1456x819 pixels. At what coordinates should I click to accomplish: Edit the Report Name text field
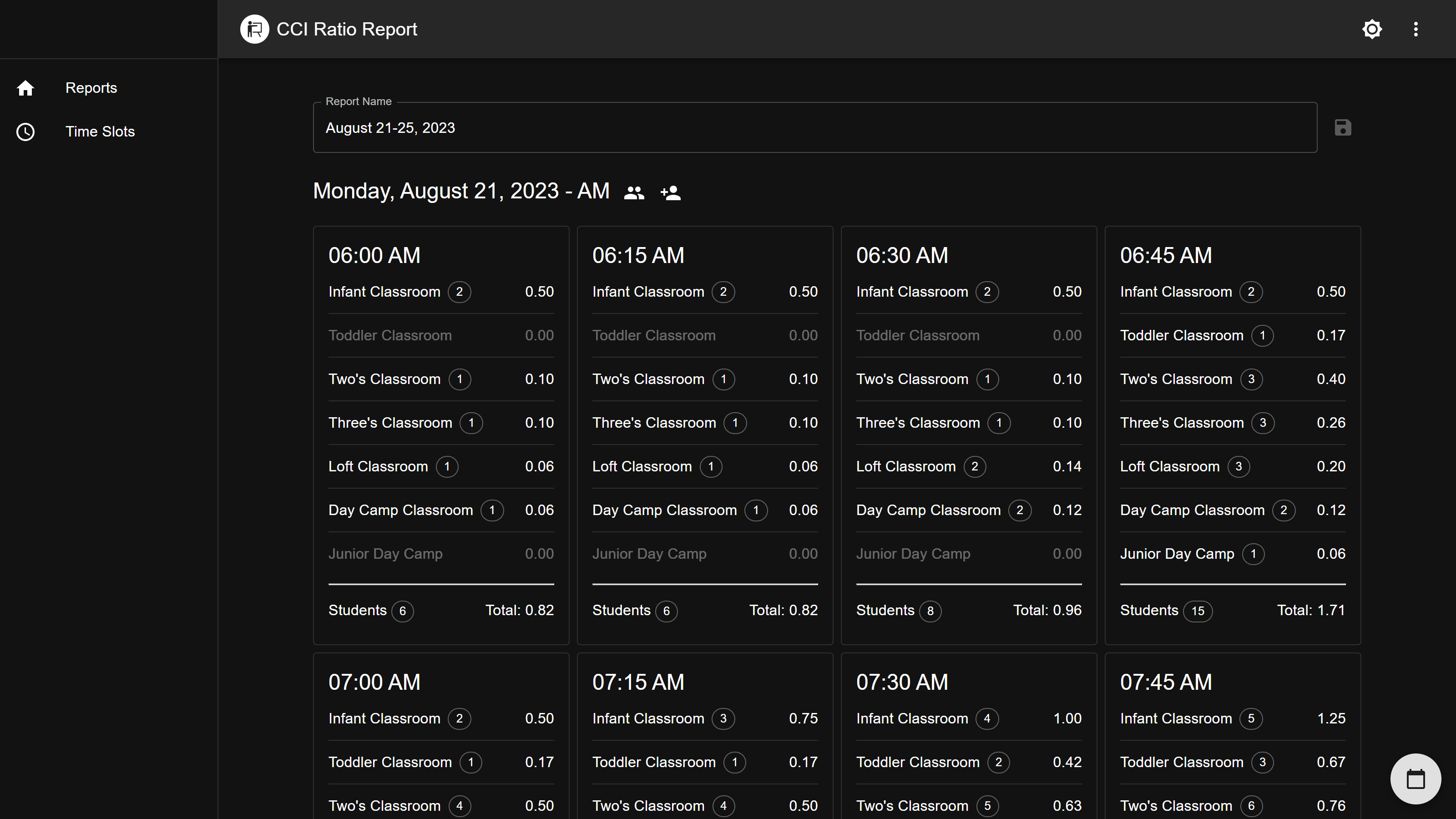click(x=814, y=128)
